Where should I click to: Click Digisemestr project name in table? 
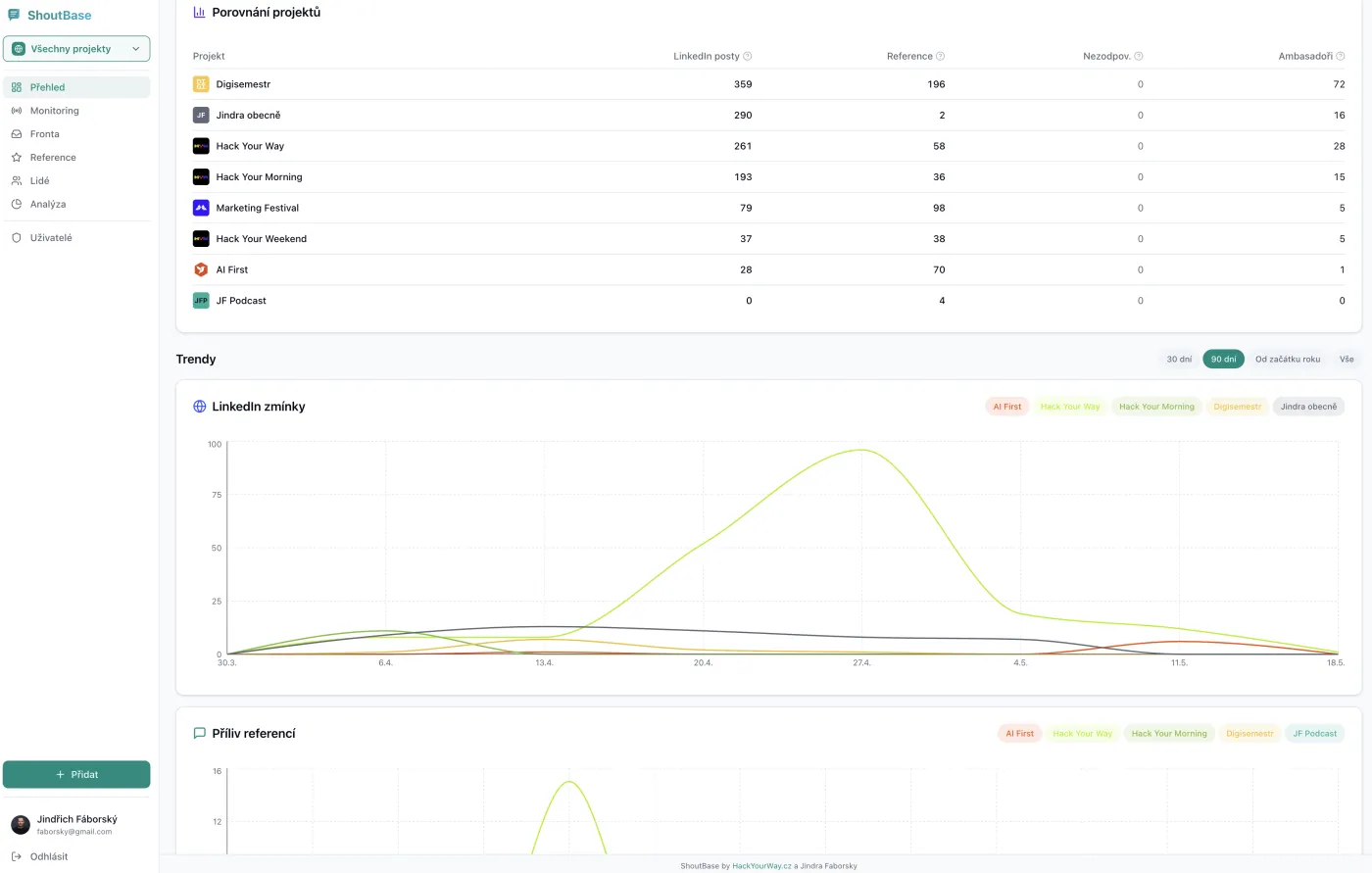[x=243, y=84]
